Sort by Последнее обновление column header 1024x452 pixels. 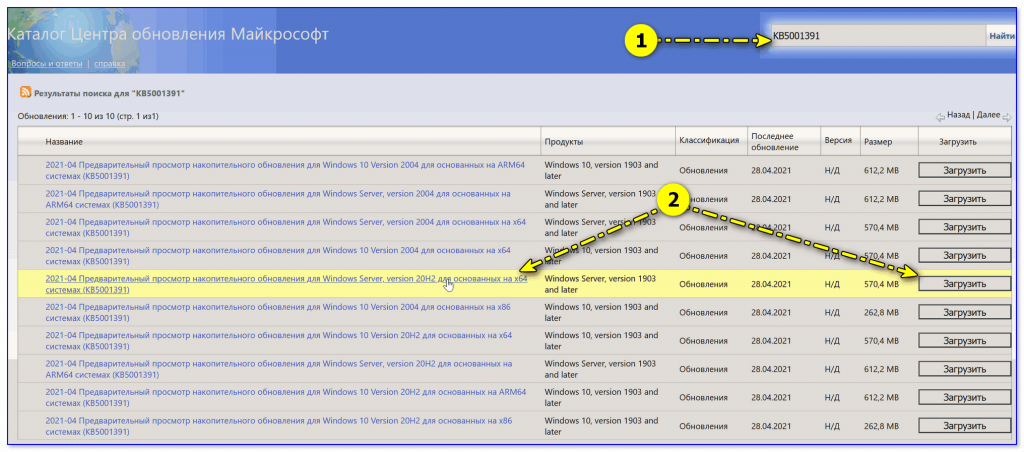774,141
